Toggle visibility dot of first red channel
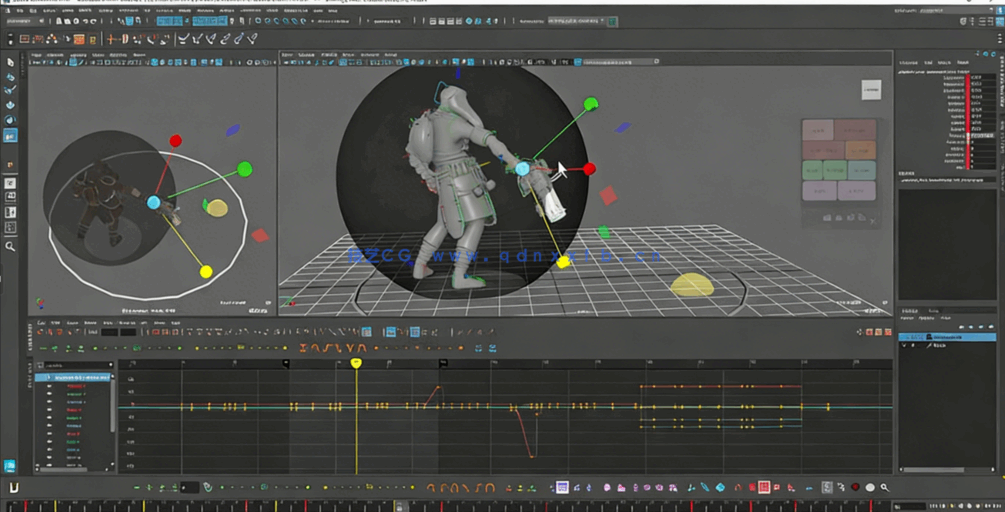Viewport: 1005px width, 512px height. pyautogui.click(x=49, y=386)
